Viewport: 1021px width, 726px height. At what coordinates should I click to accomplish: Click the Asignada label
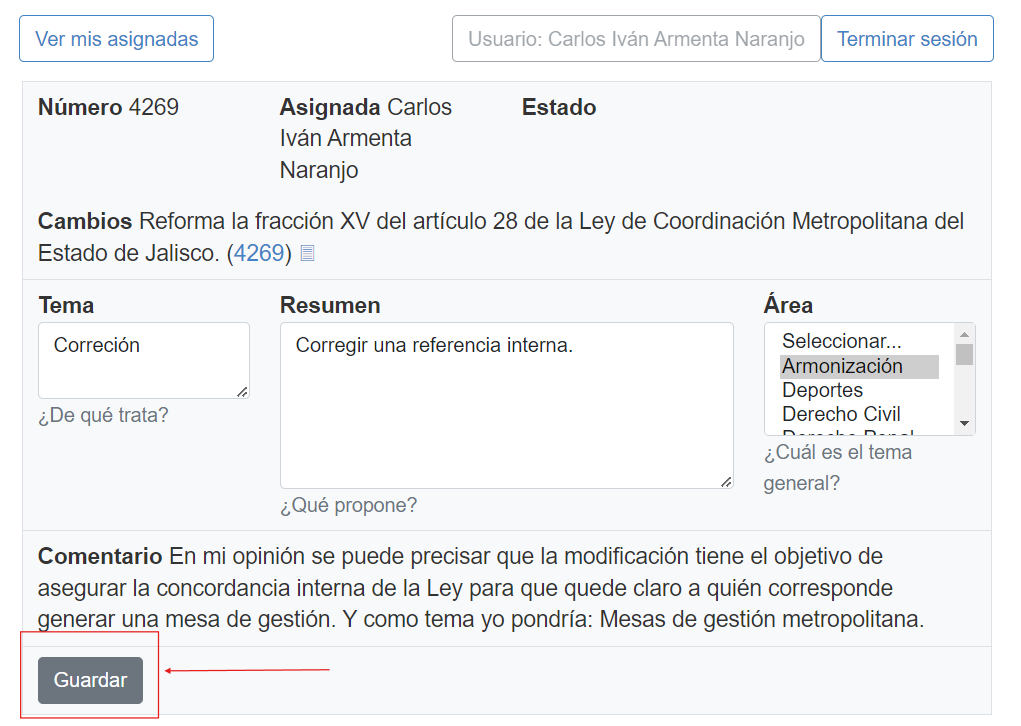tap(329, 107)
